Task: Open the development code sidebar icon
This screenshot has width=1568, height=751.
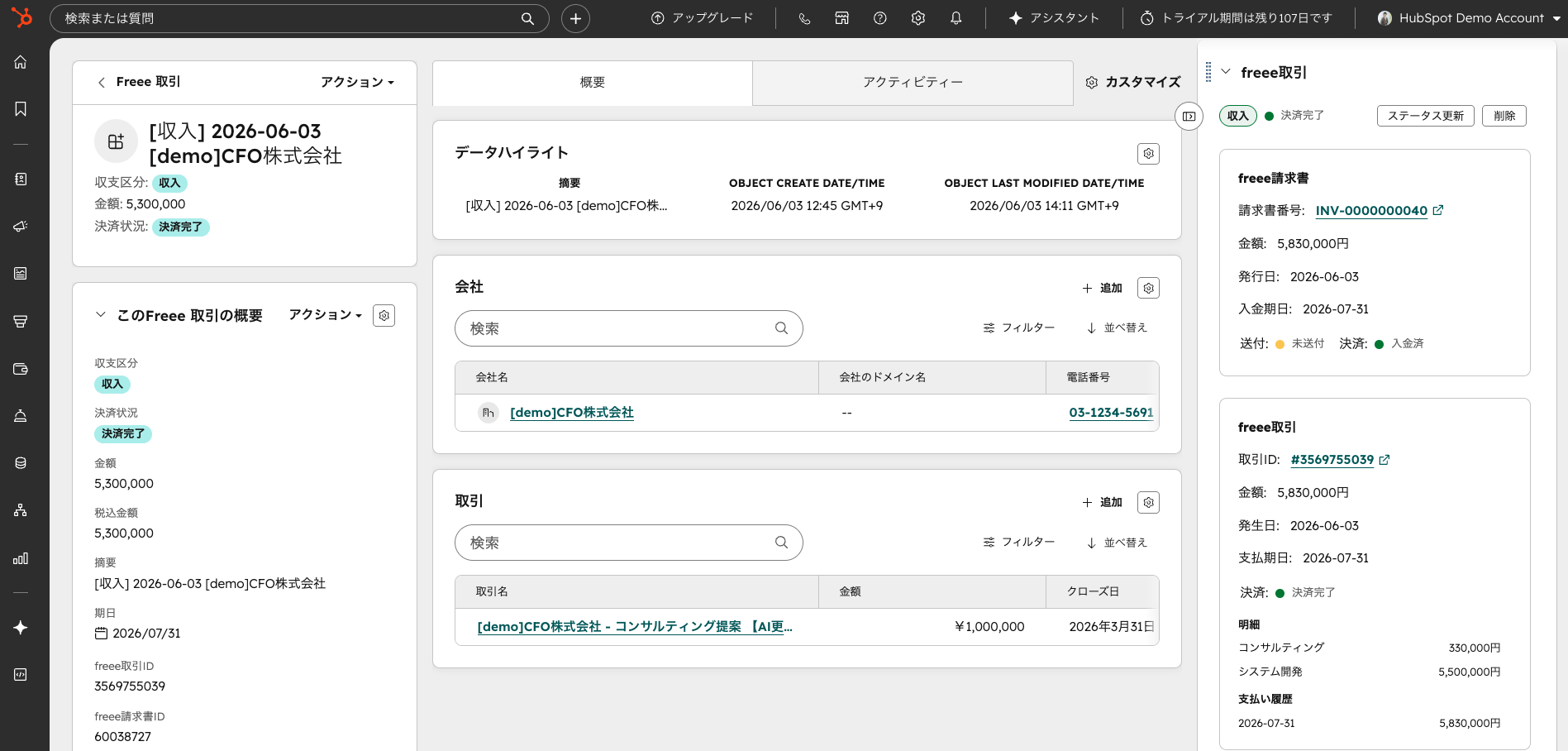Action: pyautogui.click(x=21, y=675)
